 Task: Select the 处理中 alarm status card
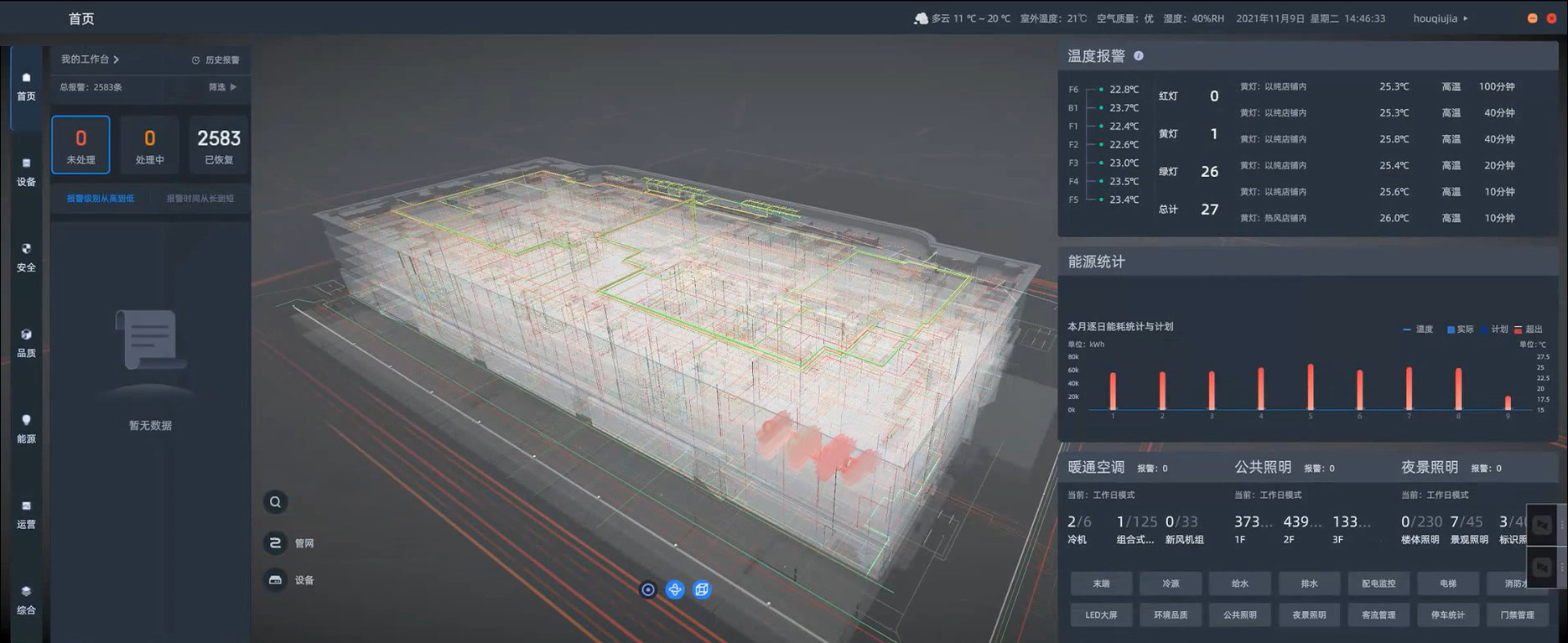[149, 145]
